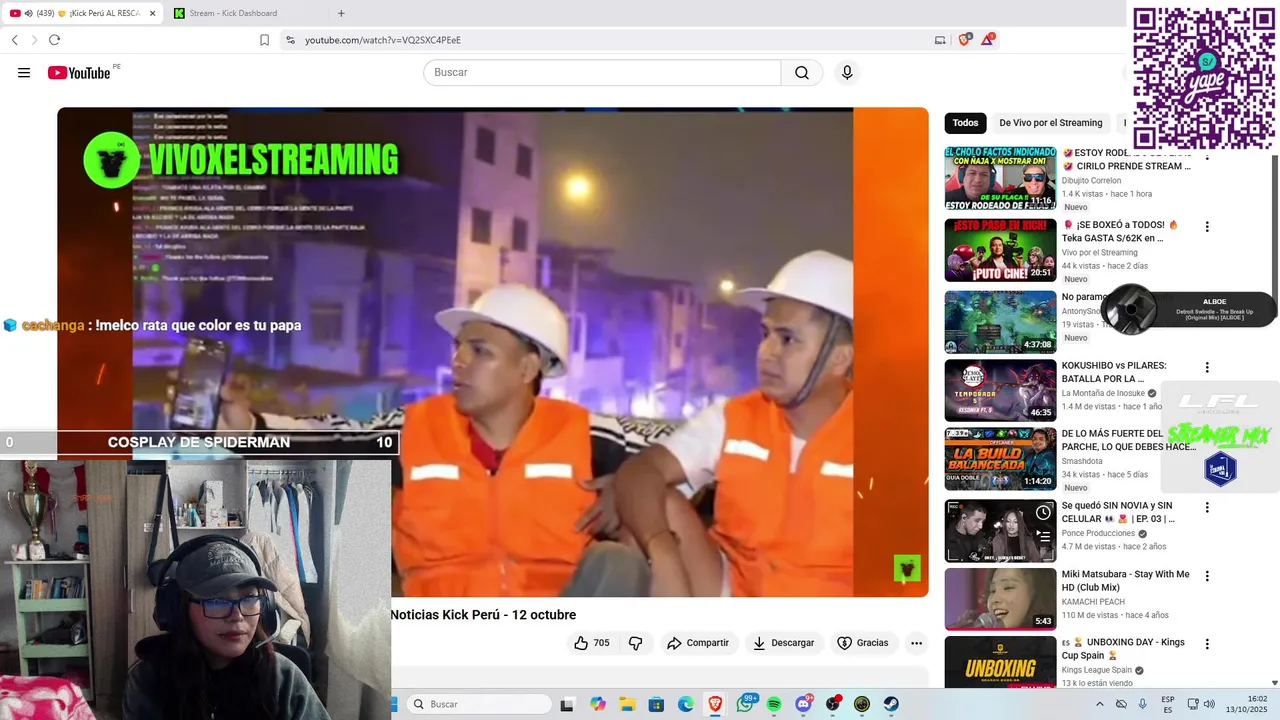Close the Kick Perú YouTube tab
This screenshot has height=720, width=1280.
point(152,13)
